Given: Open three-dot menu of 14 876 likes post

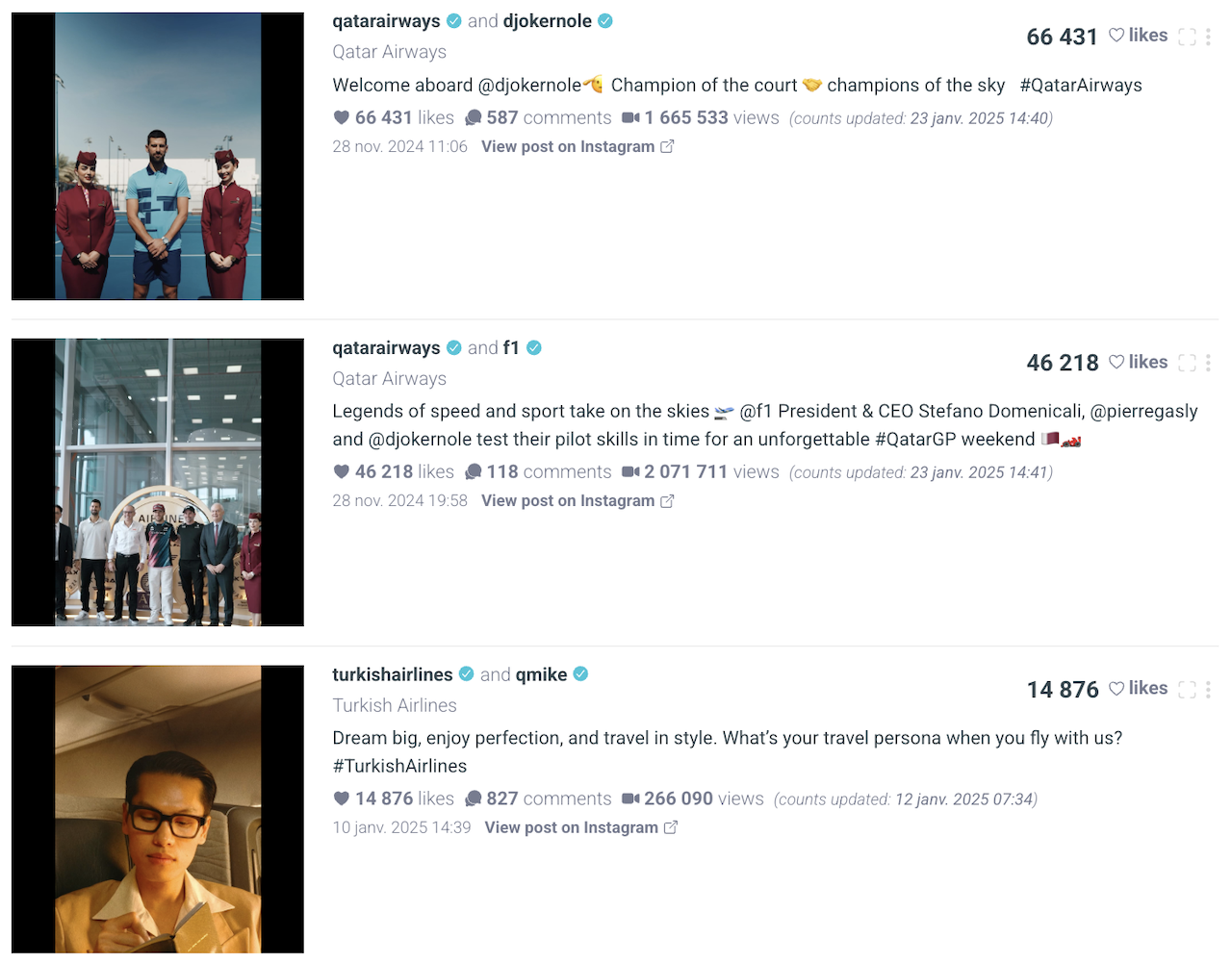Looking at the screenshot, I should (x=1208, y=689).
